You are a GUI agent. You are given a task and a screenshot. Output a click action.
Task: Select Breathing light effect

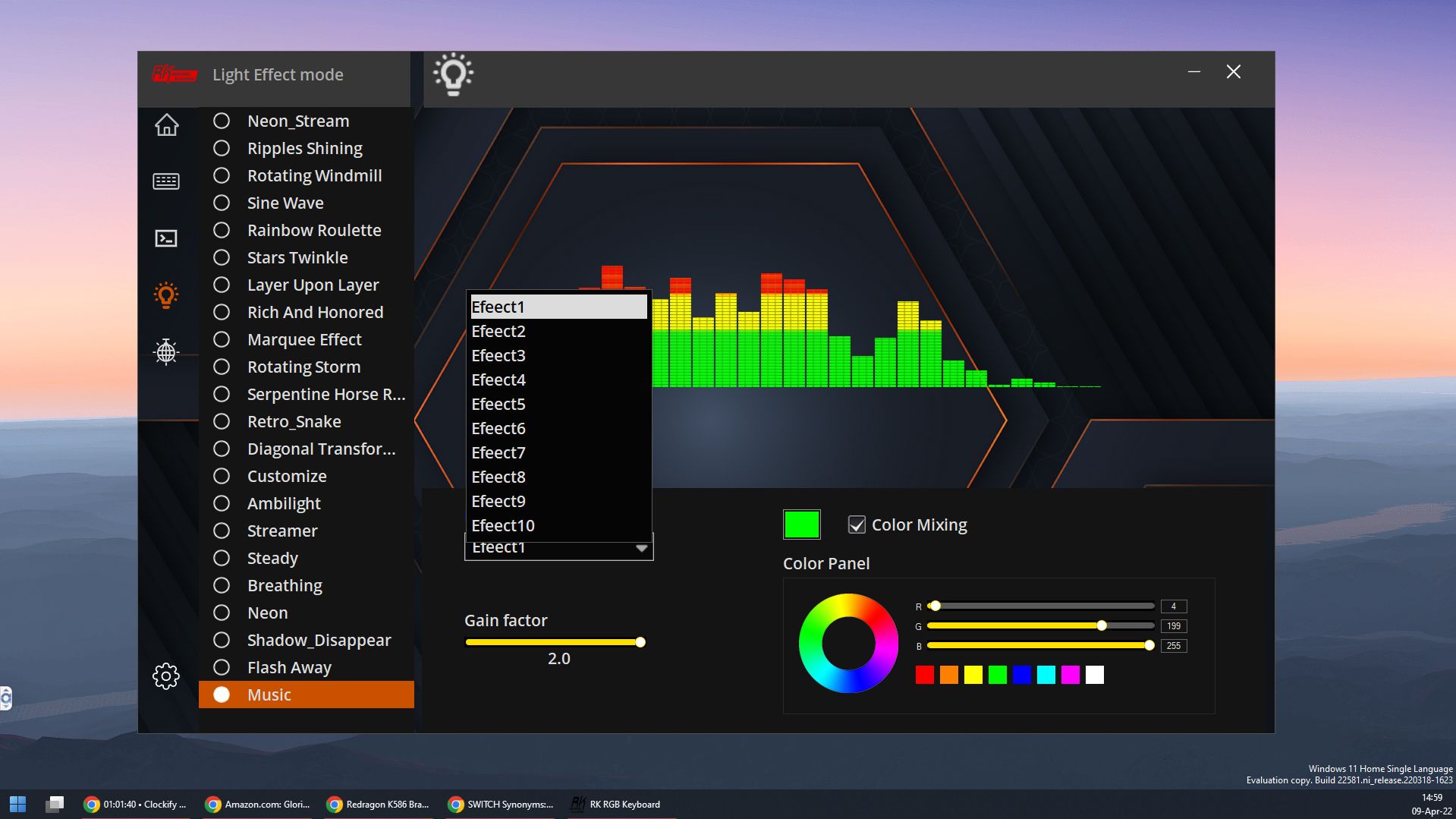tap(307, 585)
